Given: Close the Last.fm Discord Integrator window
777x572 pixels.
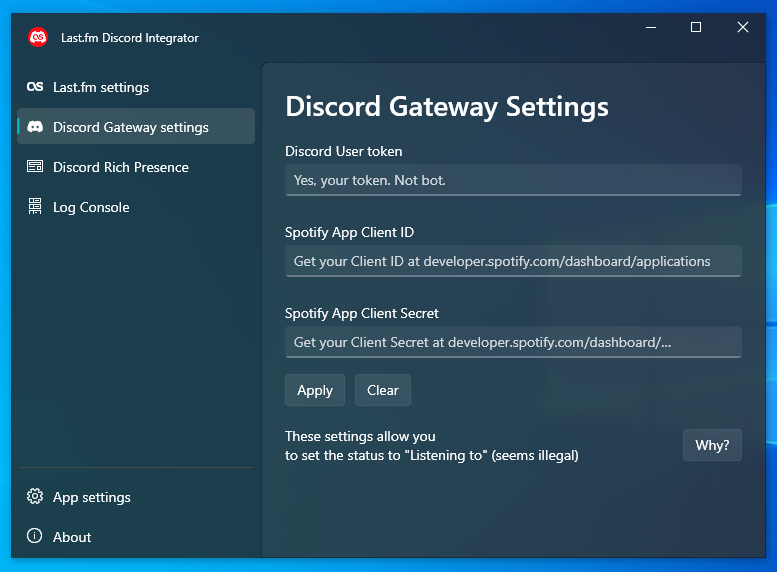Looking at the screenshot, I should click(742, 27).
